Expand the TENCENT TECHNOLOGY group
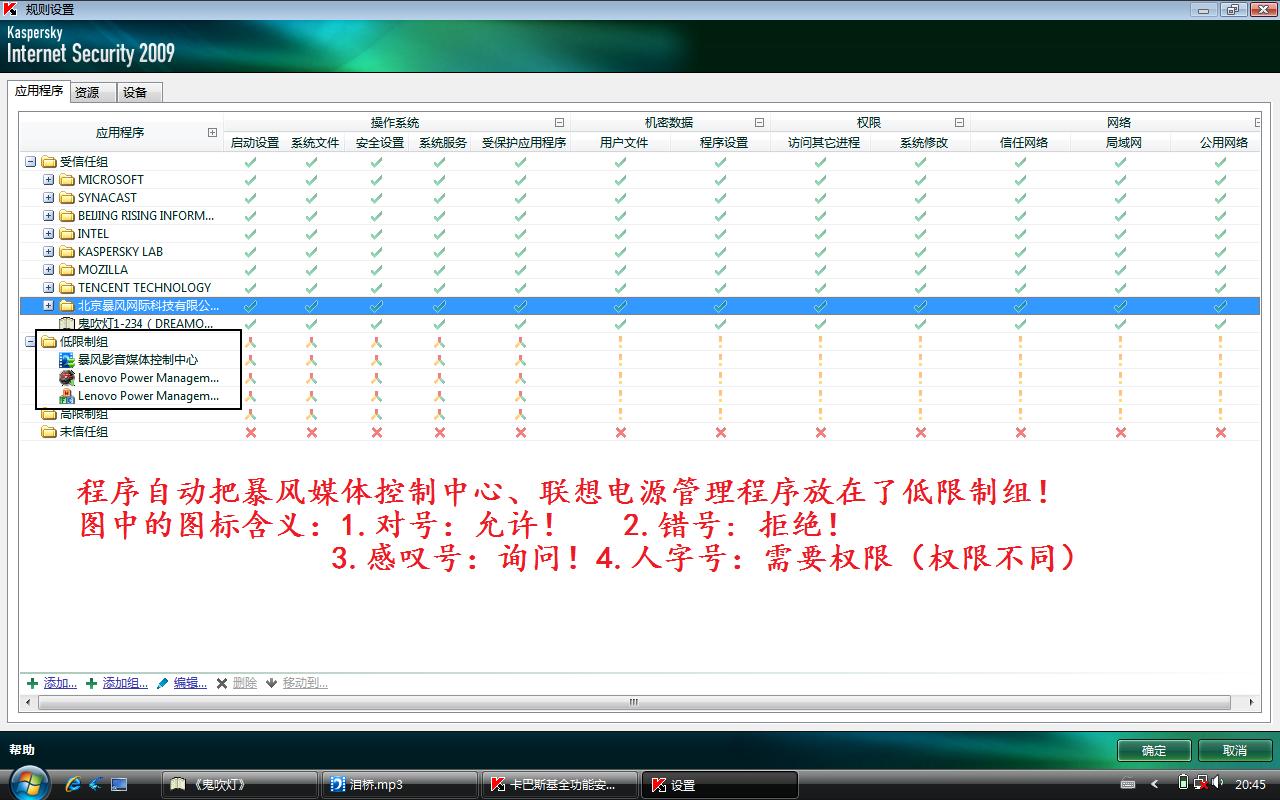This screenshot has width=1280, height=800. pos(48,288)
